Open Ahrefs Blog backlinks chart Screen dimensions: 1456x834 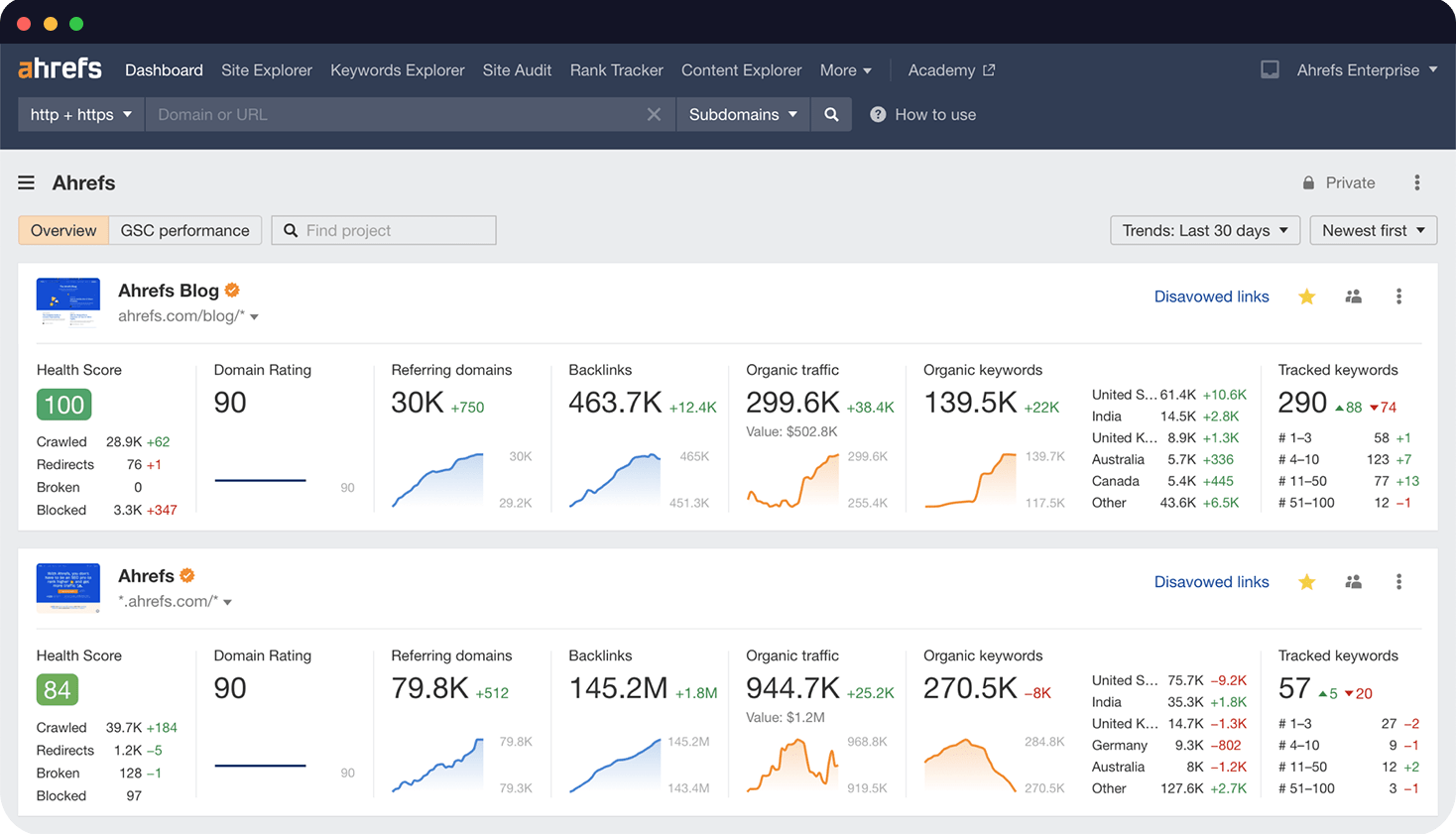pos(615,480)
